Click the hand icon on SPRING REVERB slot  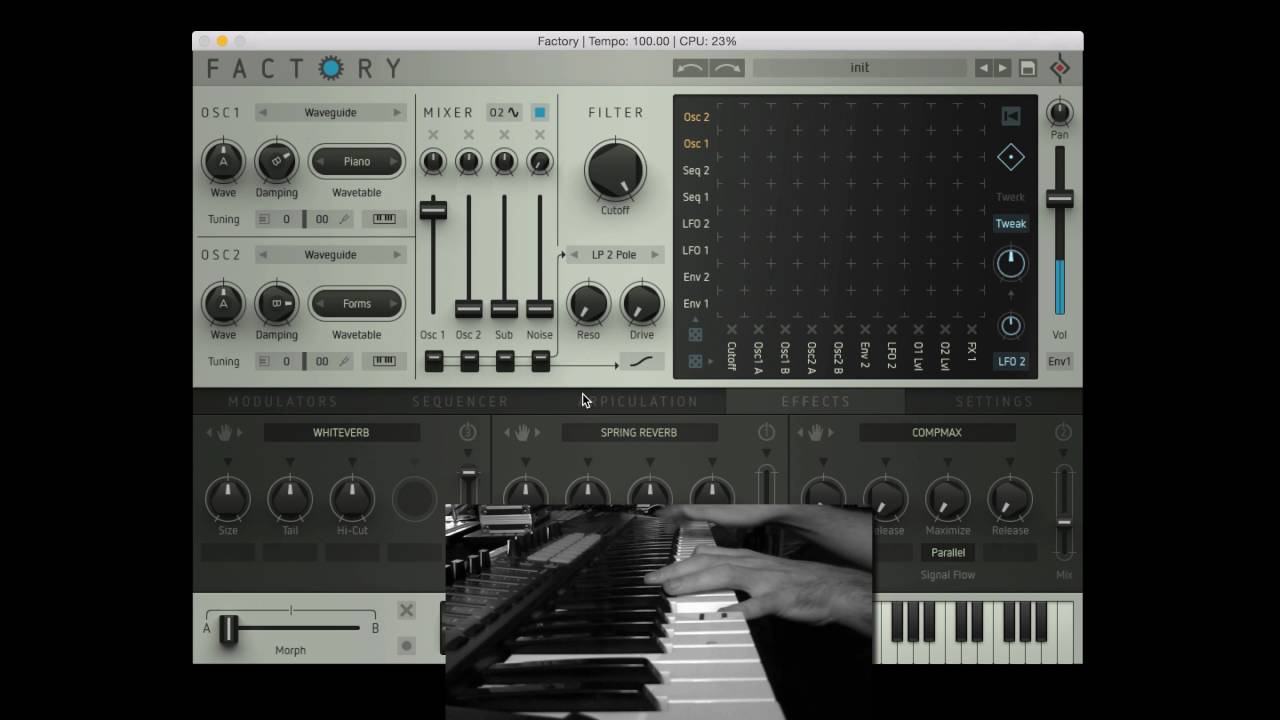click(522, 432)
